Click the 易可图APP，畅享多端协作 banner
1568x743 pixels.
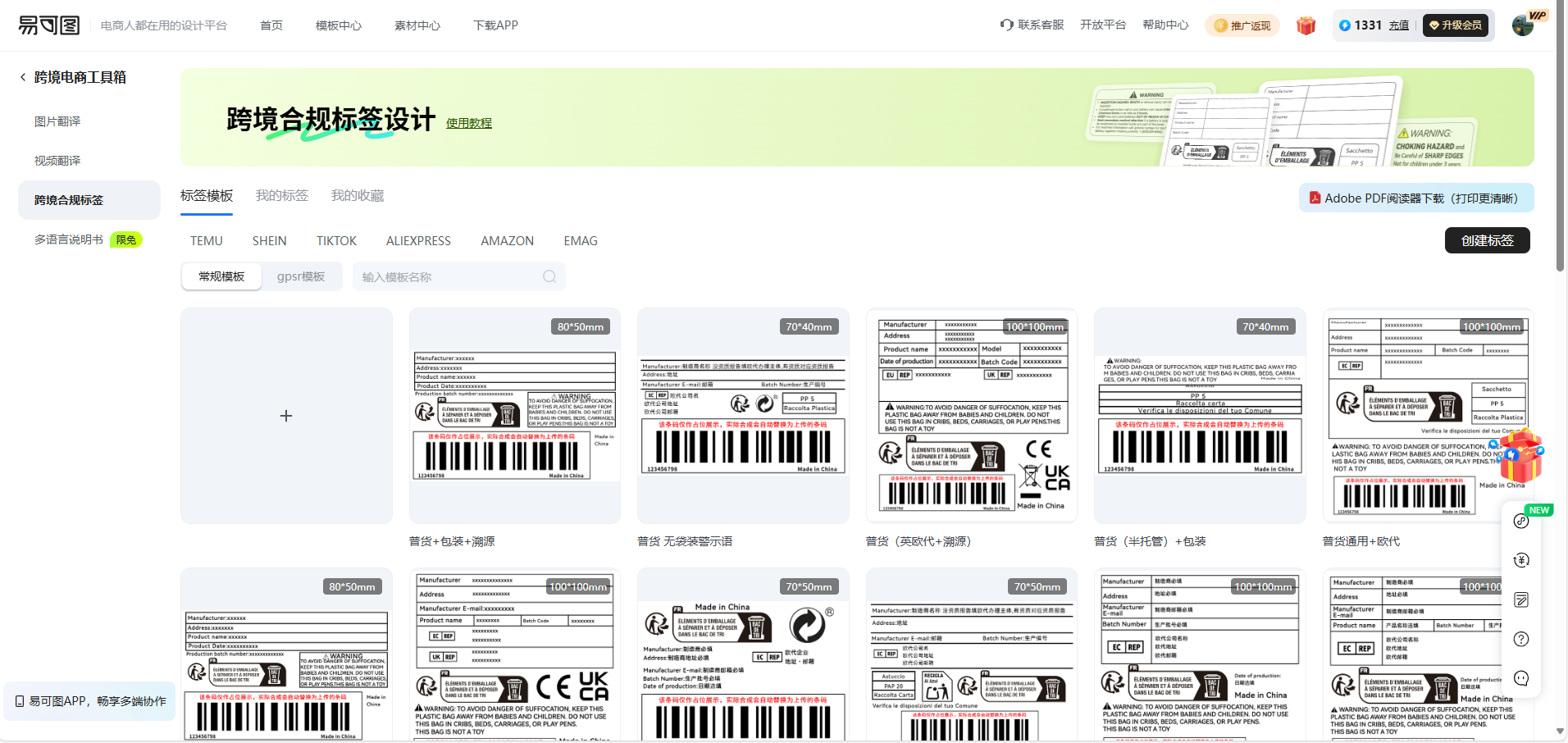point(89,701)
